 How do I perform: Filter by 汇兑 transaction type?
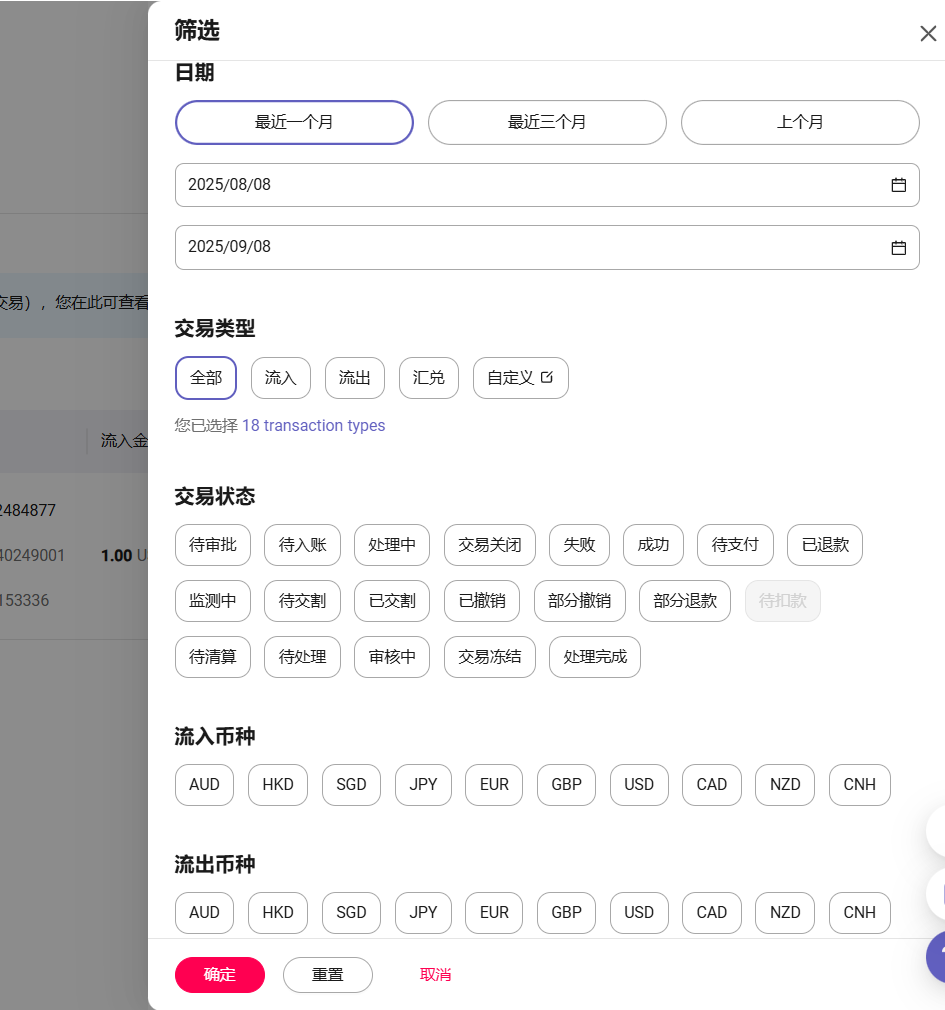click(429, 378)
